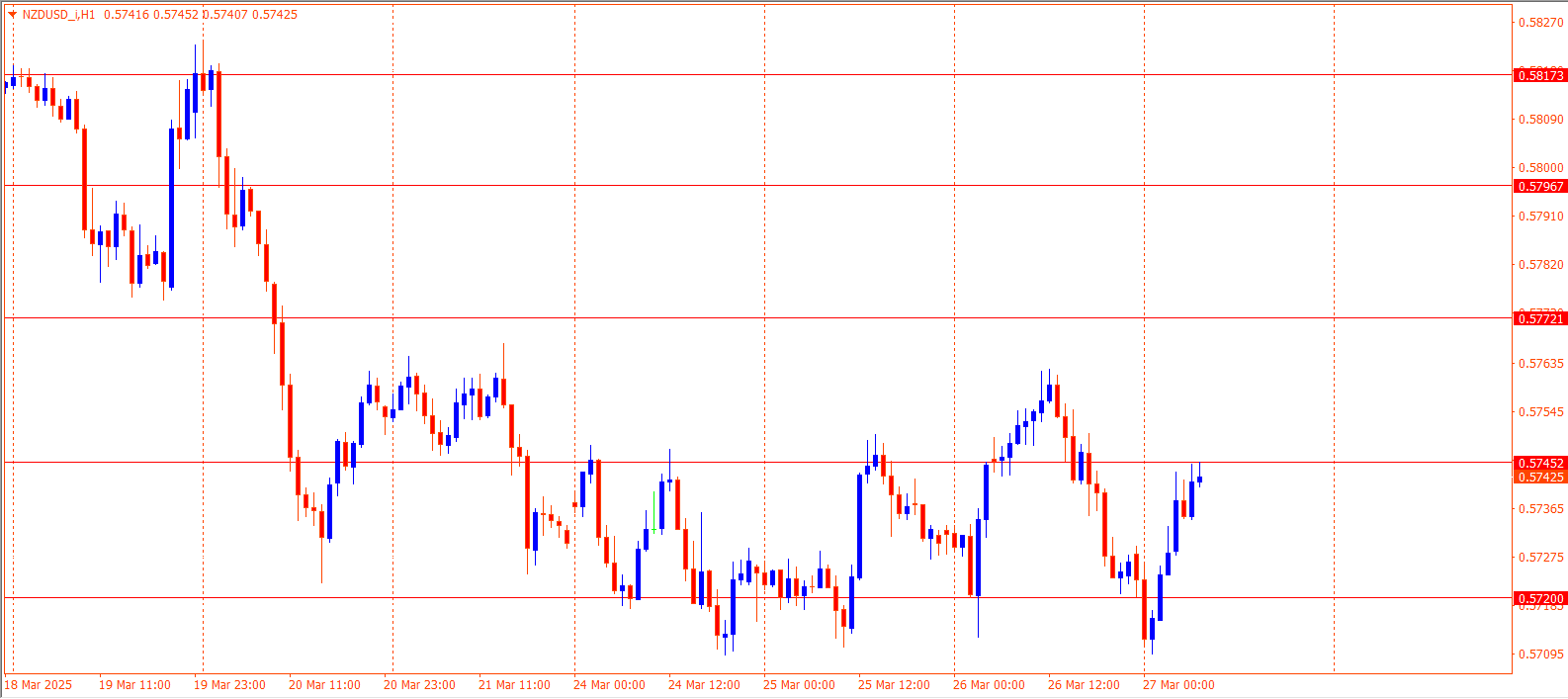Click 0.57635 on the price axis

[x=1540, y=364]
